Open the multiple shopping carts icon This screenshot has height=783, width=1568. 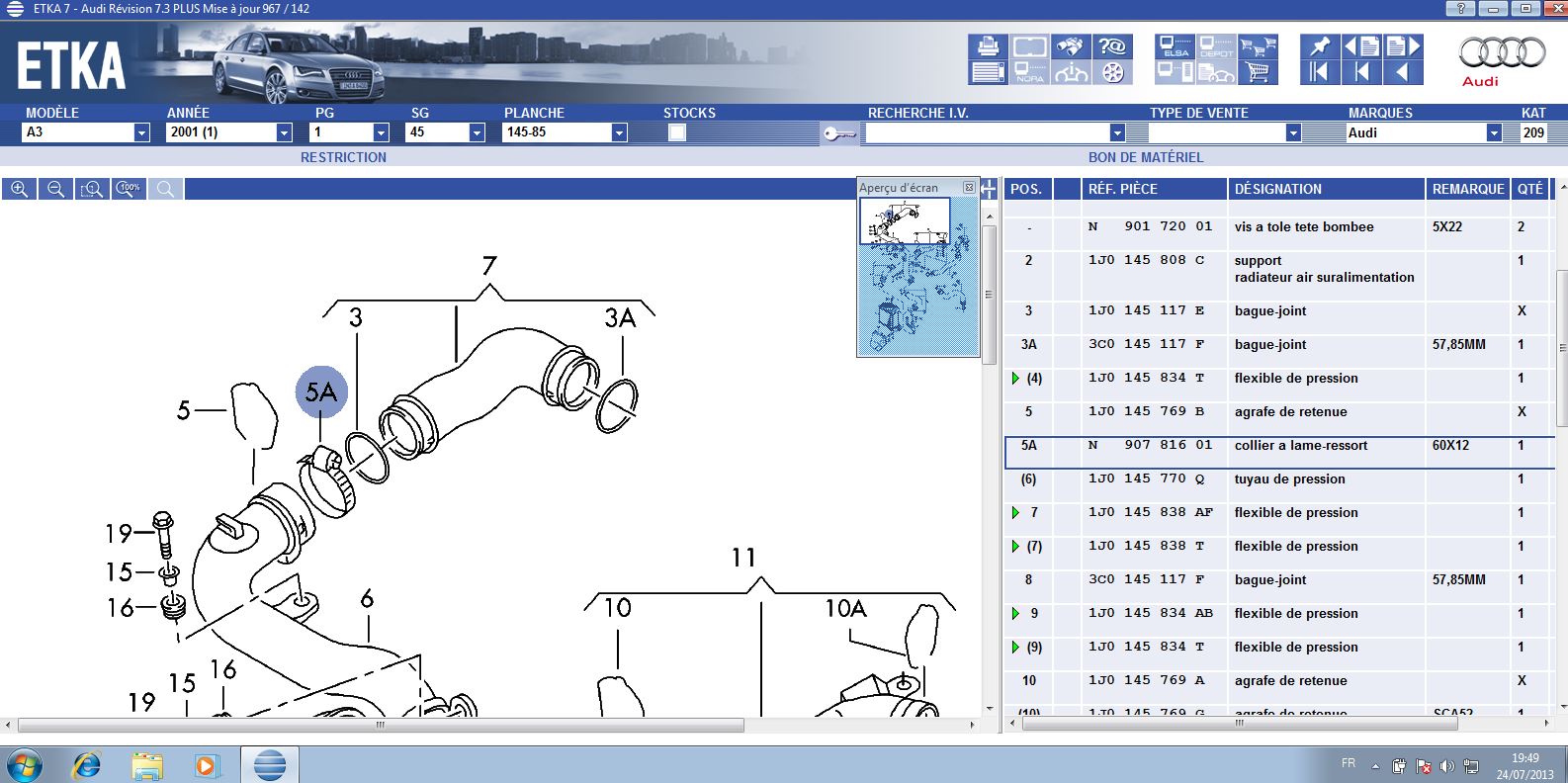click(x=1258, y=46)
